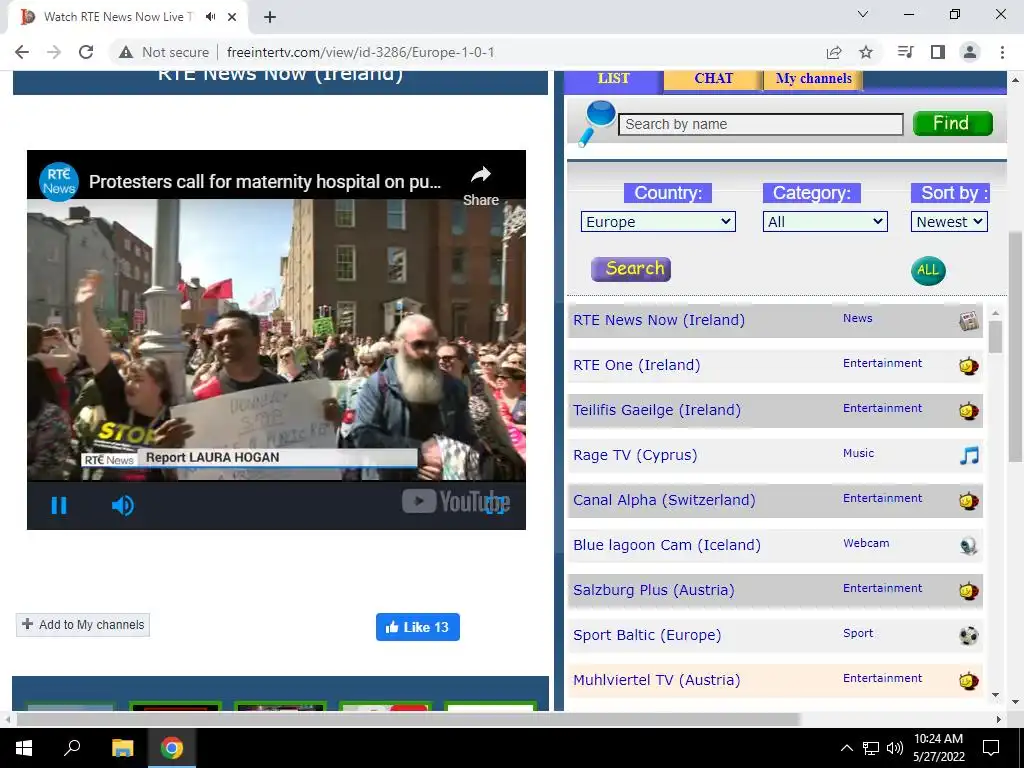1024x768 pixels.
Task: Click the Facebook Like 13 button
Action: [418, 627]
